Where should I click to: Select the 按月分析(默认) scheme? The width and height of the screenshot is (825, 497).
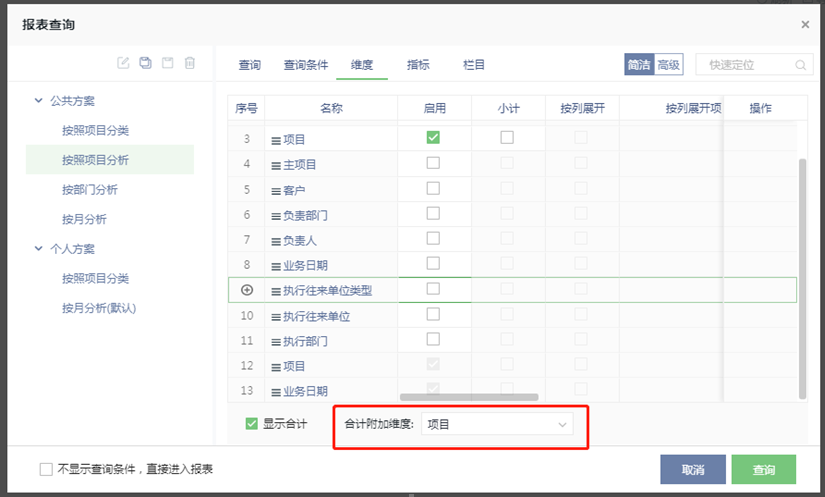pos(99,308)
